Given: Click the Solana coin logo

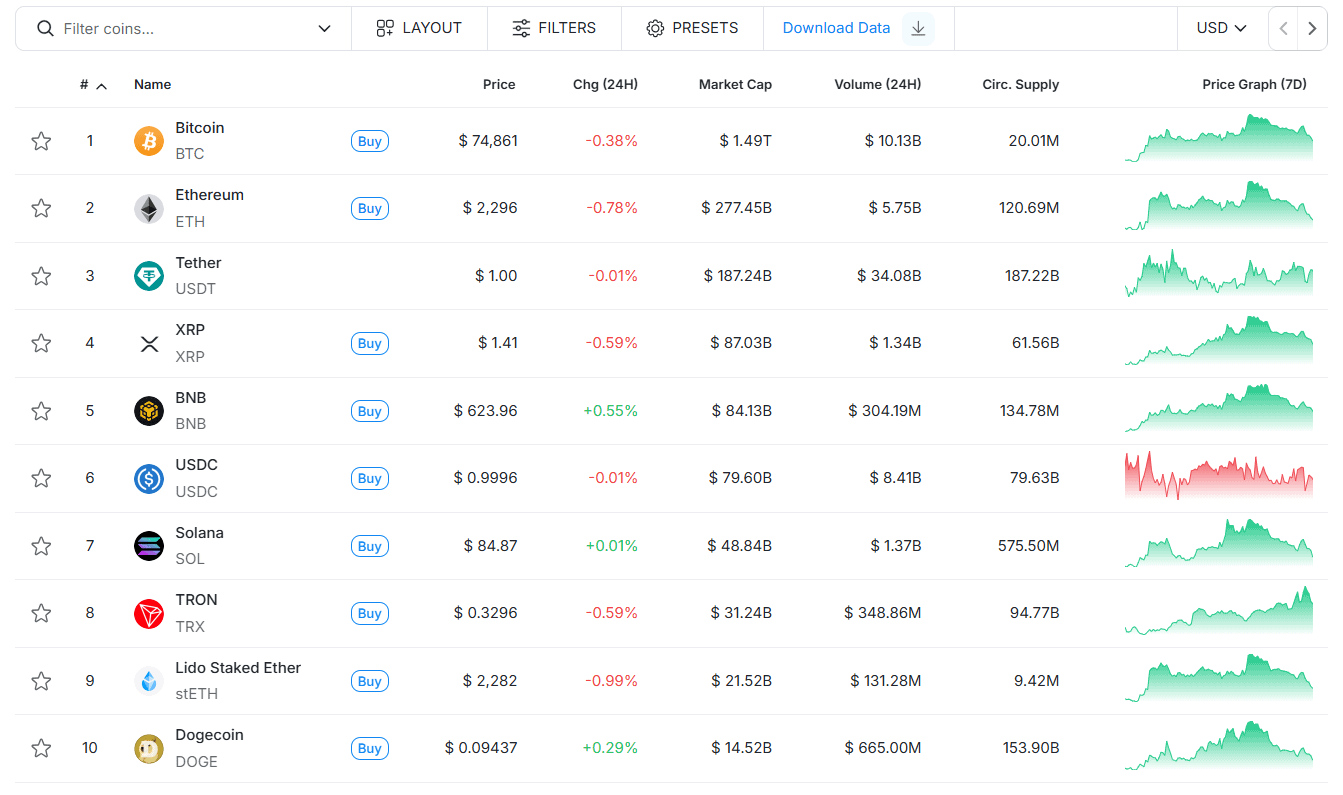Looking at the screenshot, I should click(149, 546).
